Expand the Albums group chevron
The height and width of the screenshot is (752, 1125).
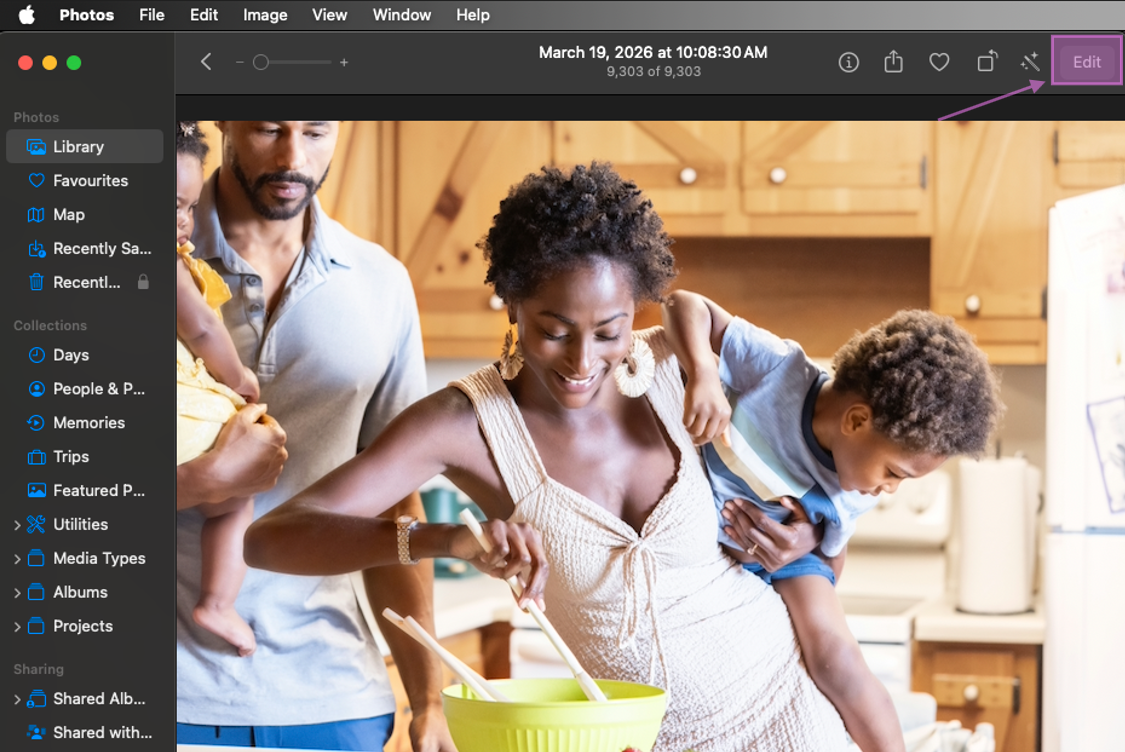coord(17,593)
